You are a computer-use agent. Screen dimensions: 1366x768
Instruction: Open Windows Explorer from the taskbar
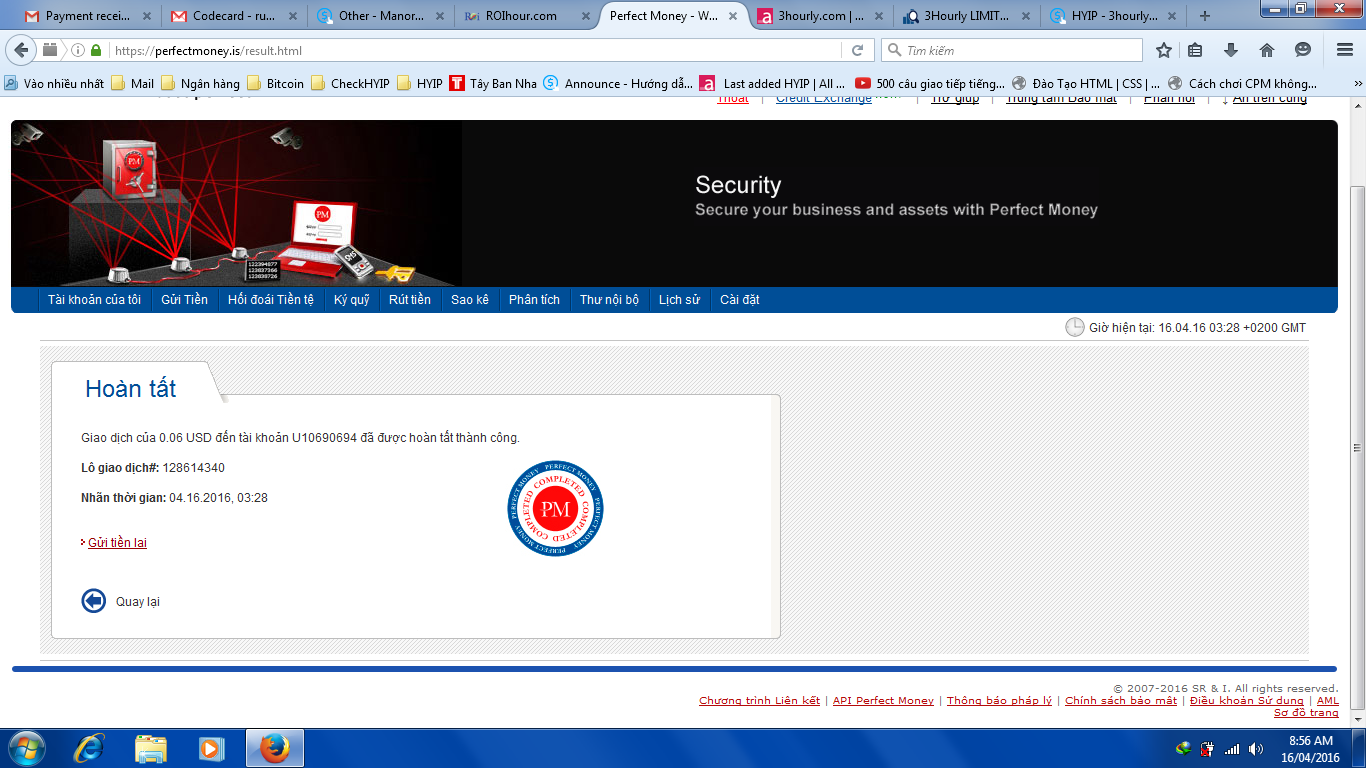click(x=151, y=748)
